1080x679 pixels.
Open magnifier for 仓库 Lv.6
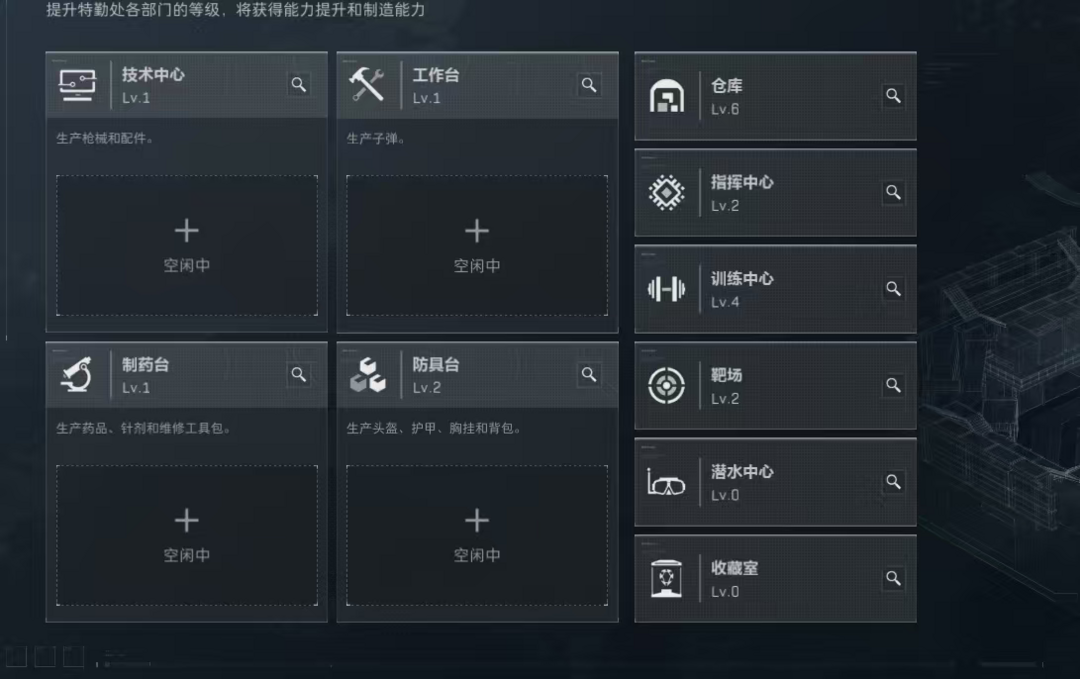pyautogui.click(x=893, y=96)
